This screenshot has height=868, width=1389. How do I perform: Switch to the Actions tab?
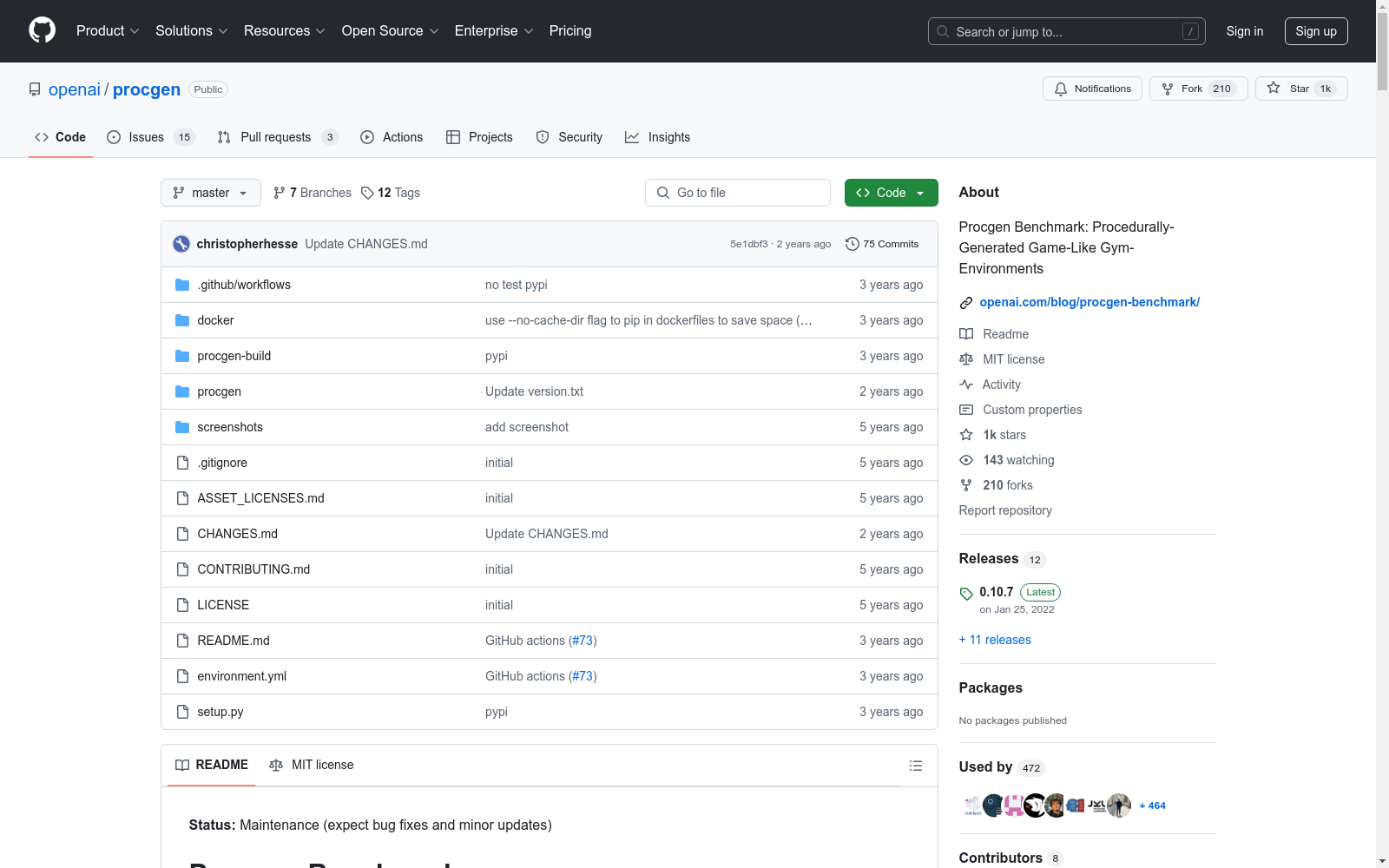pos(392,137)
